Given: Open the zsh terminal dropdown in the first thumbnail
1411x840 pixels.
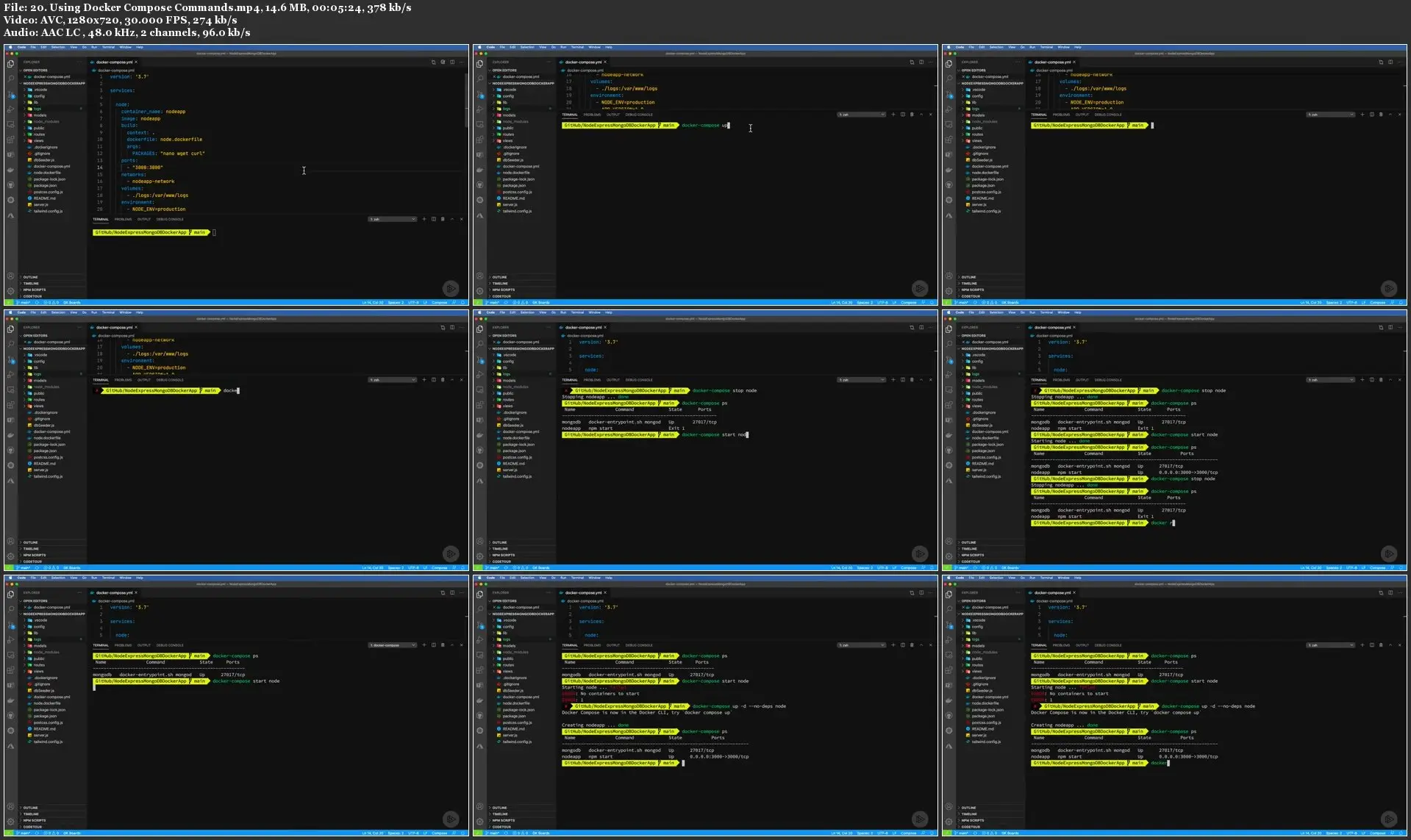Looking at the screenshot, I should tap(392, 219).
